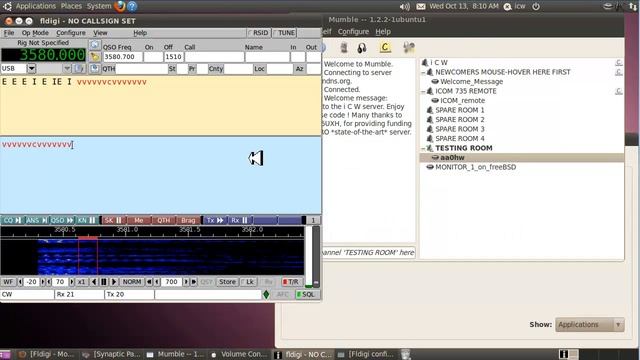This screenshot has width=640, height=360.
Task: Open the volume speaker indicator in the top panel
Action: [x=404, y=7]
